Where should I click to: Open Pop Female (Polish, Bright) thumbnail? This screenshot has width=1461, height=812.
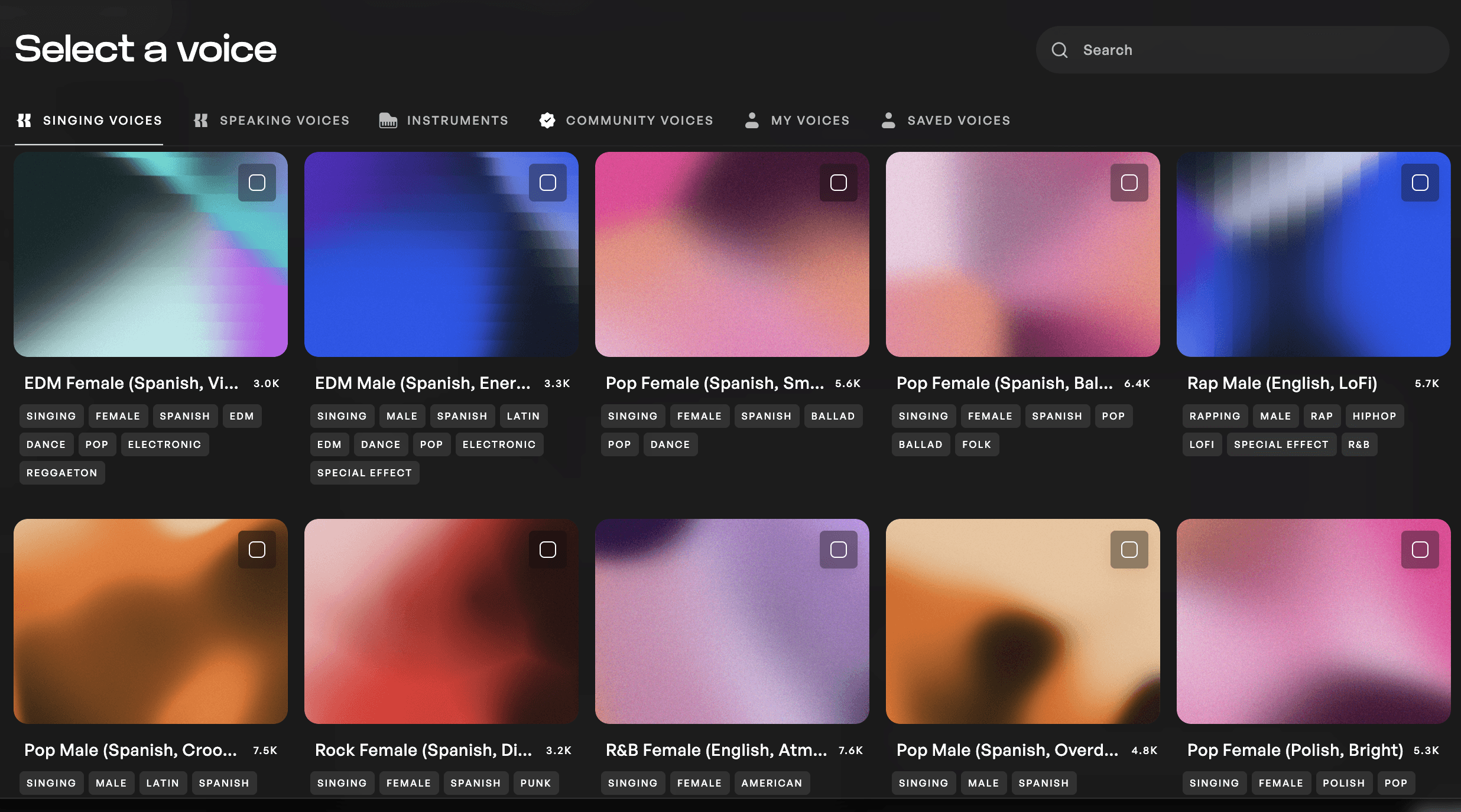coord(1314,622)
